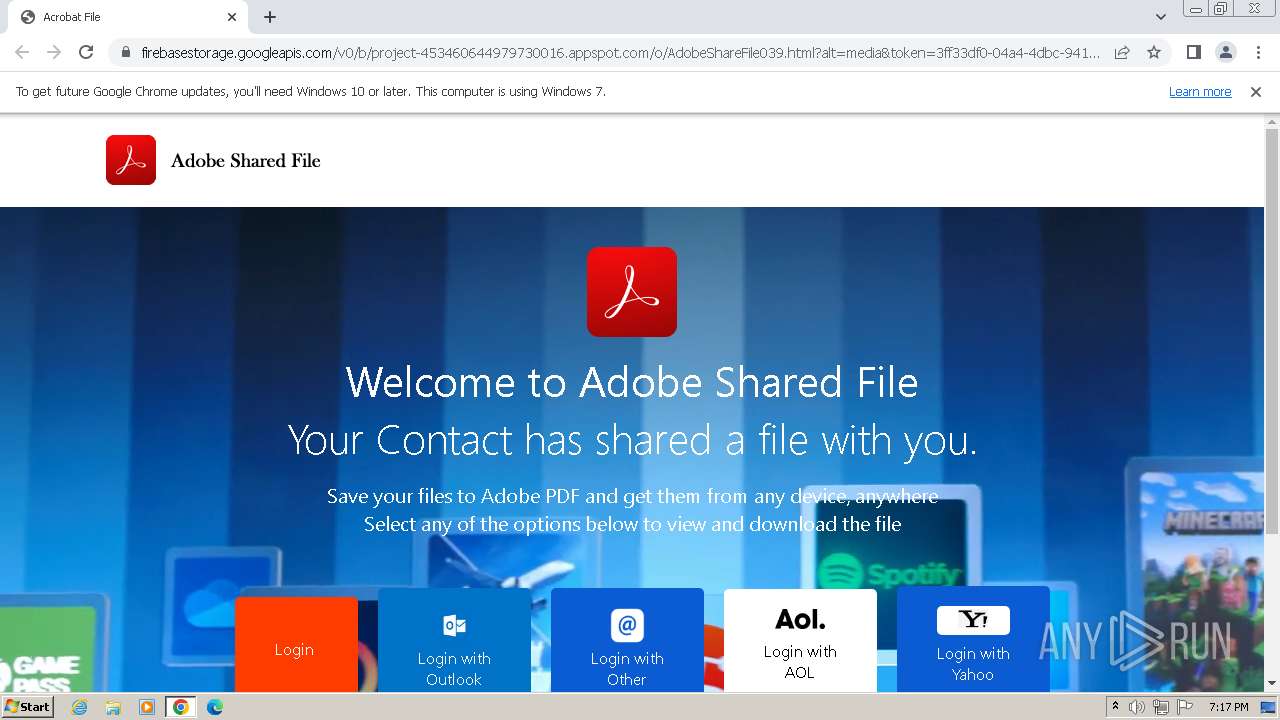Close the Acrobat File tab
This screenshot has height=720, width=1280.
pyautogui.click(x=232, y=17)
